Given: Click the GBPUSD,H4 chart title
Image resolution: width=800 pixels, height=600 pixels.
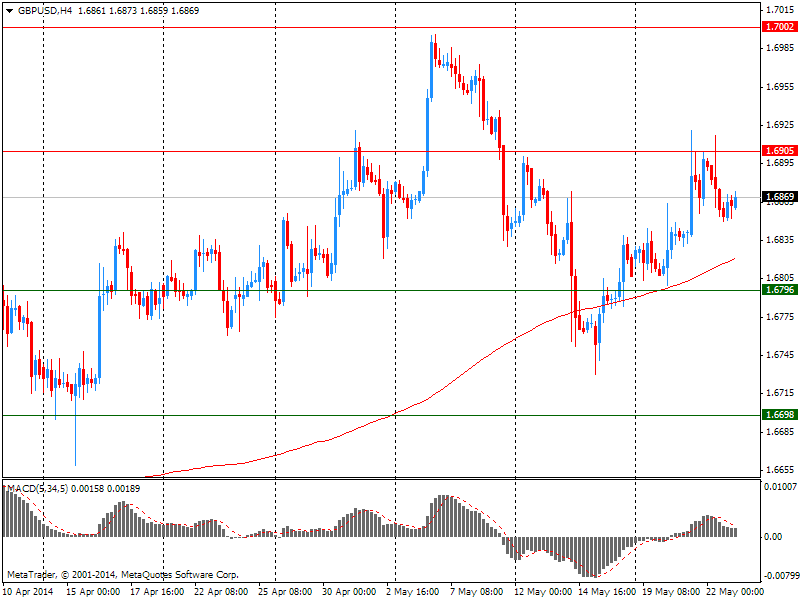Looking at the screenshot, I should point(45,11).
